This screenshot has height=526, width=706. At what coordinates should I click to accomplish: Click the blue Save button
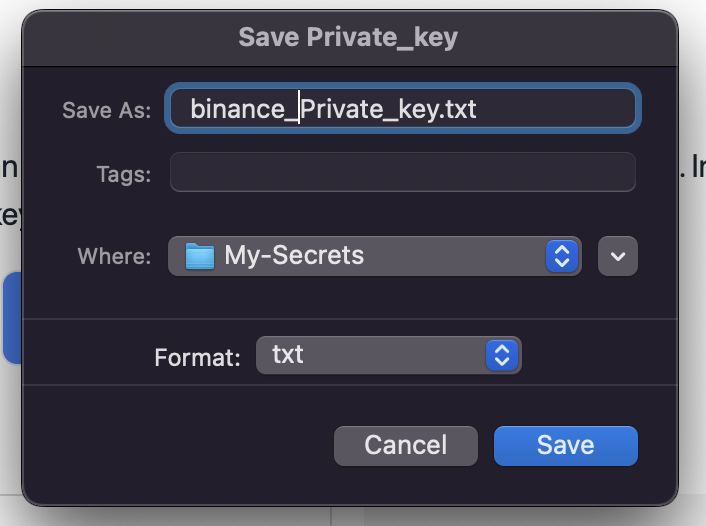566,445
